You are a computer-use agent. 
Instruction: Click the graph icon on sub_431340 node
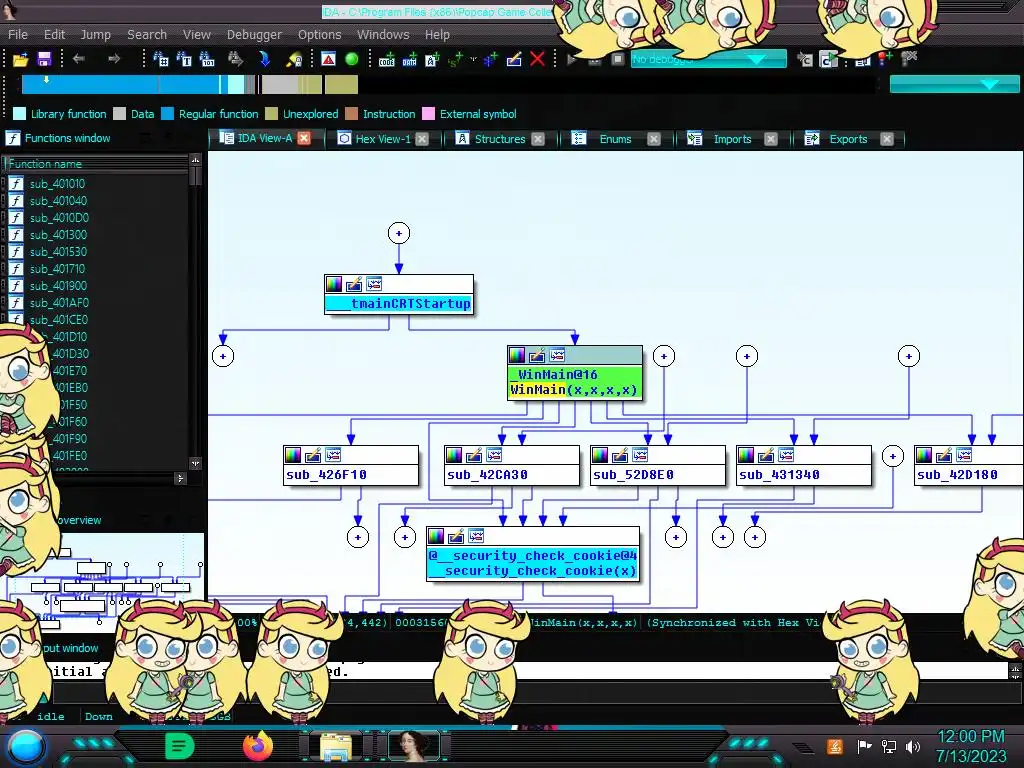(786, 455)
